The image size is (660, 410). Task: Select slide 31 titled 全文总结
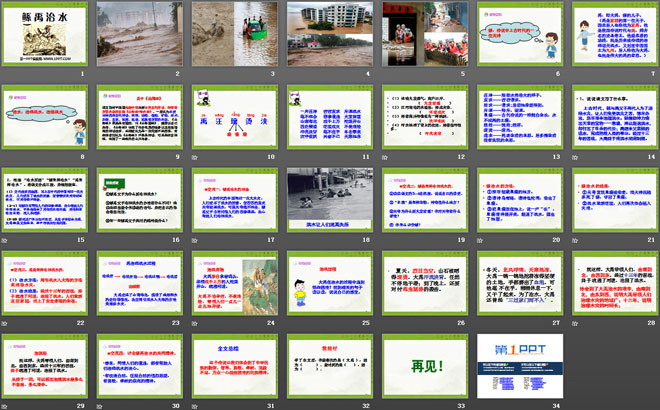pos(235,366)
